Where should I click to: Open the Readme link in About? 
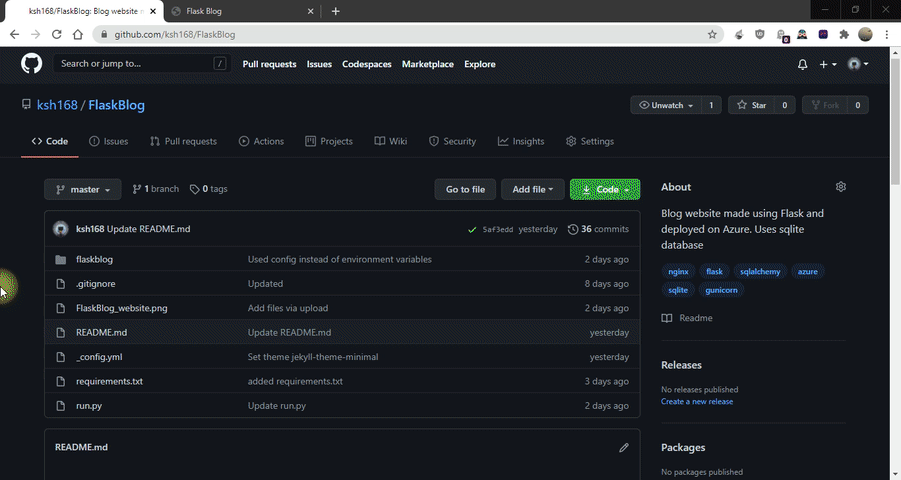point(687,318)
